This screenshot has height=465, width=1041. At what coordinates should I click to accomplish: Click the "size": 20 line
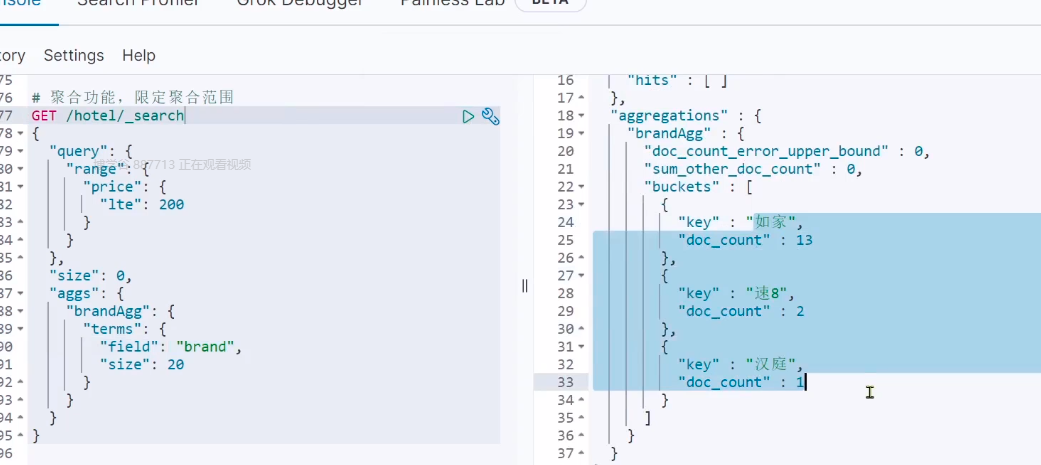(141, 365)
